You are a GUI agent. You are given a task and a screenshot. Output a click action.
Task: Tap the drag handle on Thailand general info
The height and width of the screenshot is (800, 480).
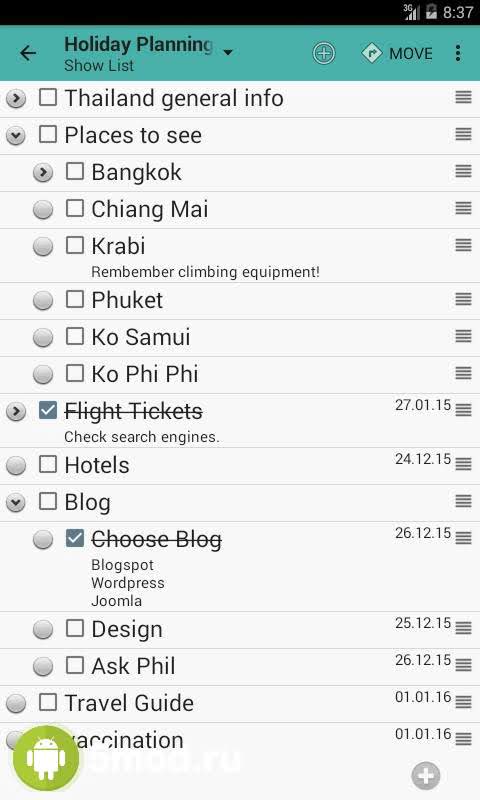[x=463, y=97]
